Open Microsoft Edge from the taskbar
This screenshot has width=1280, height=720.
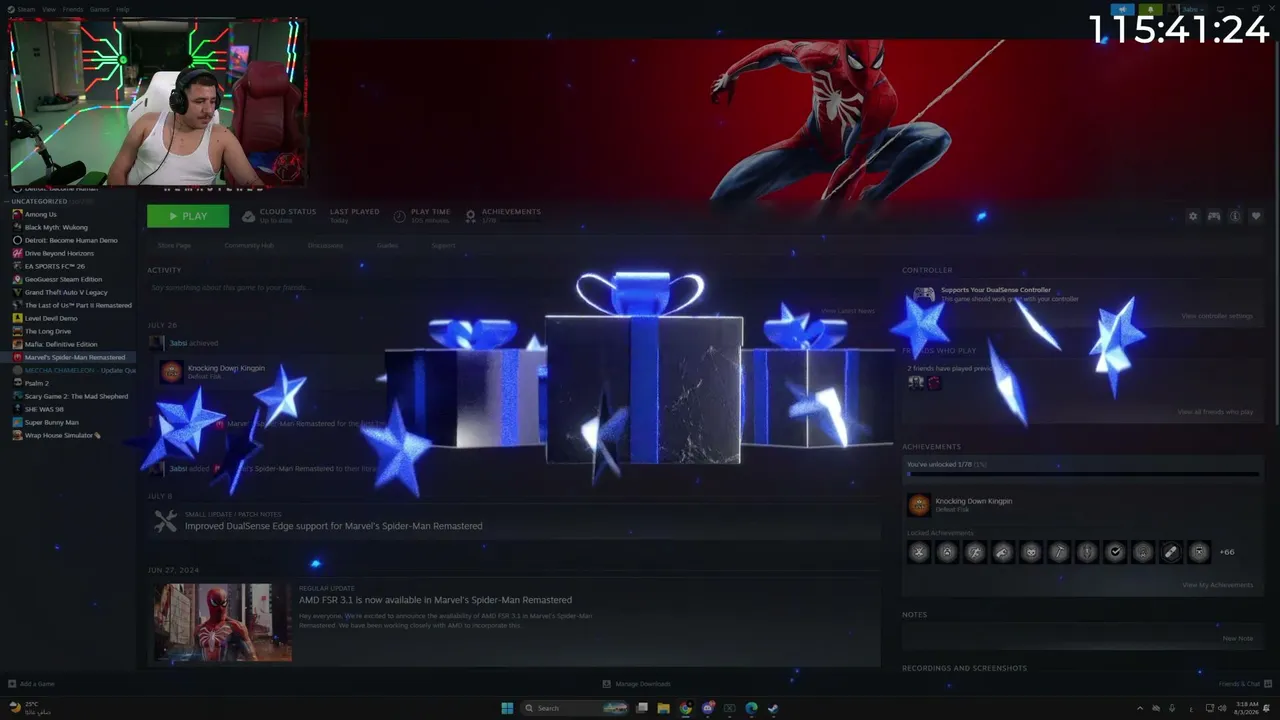(751, 708)
